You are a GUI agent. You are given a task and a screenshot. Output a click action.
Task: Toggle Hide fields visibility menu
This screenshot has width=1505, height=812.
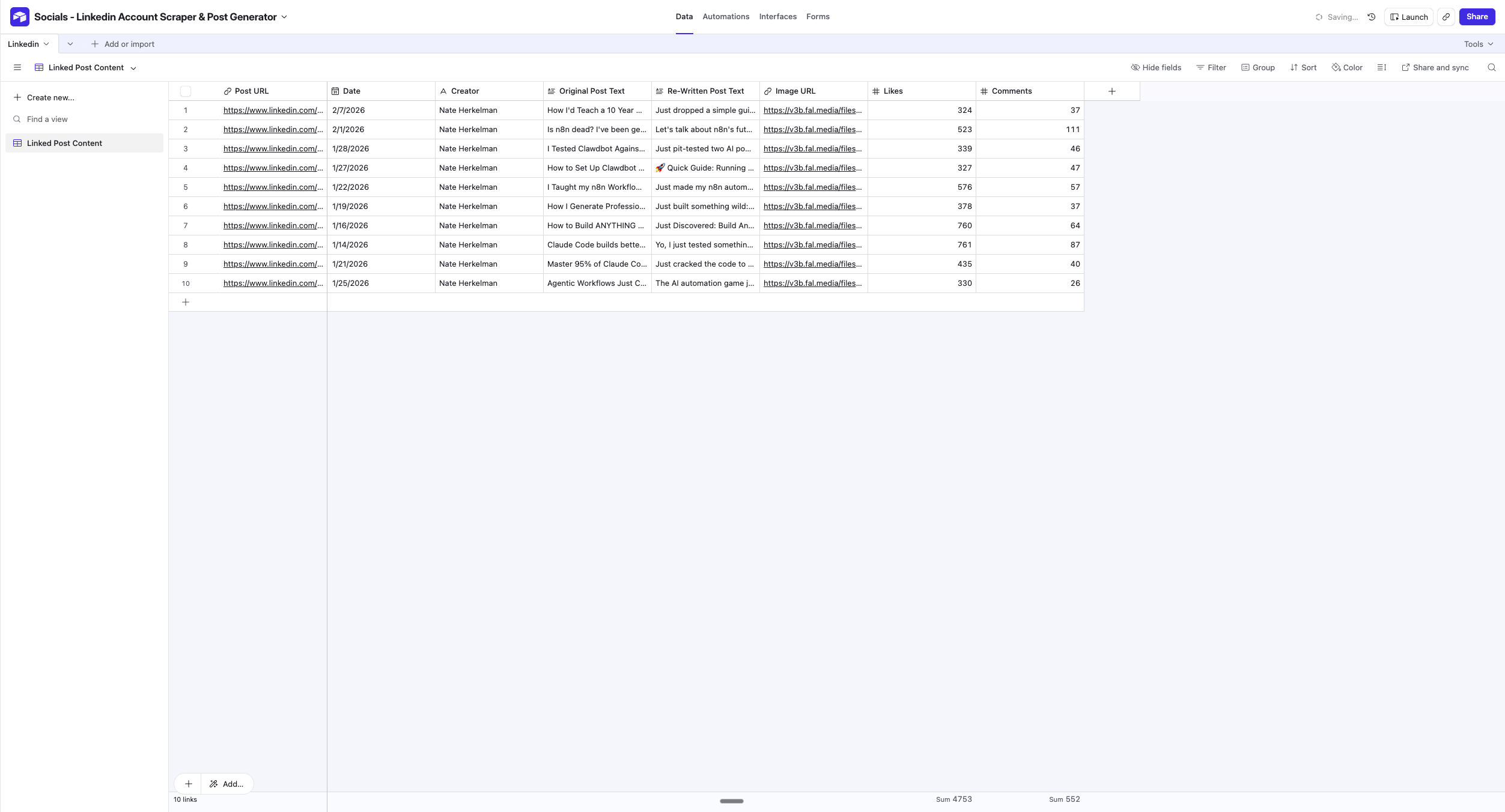pos(1156,67)
